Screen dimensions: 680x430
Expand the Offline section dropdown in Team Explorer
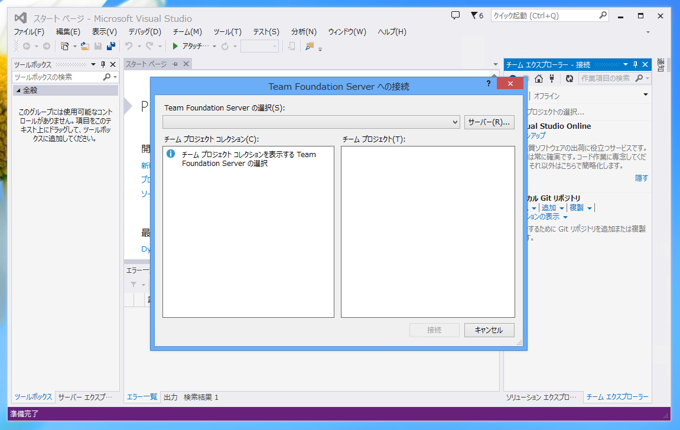pos(645,94)
